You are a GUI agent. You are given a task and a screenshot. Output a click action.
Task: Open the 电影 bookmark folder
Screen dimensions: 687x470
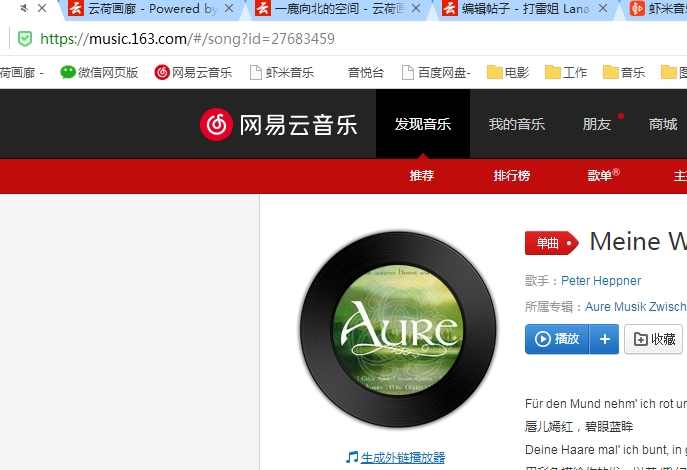[508, 72]
